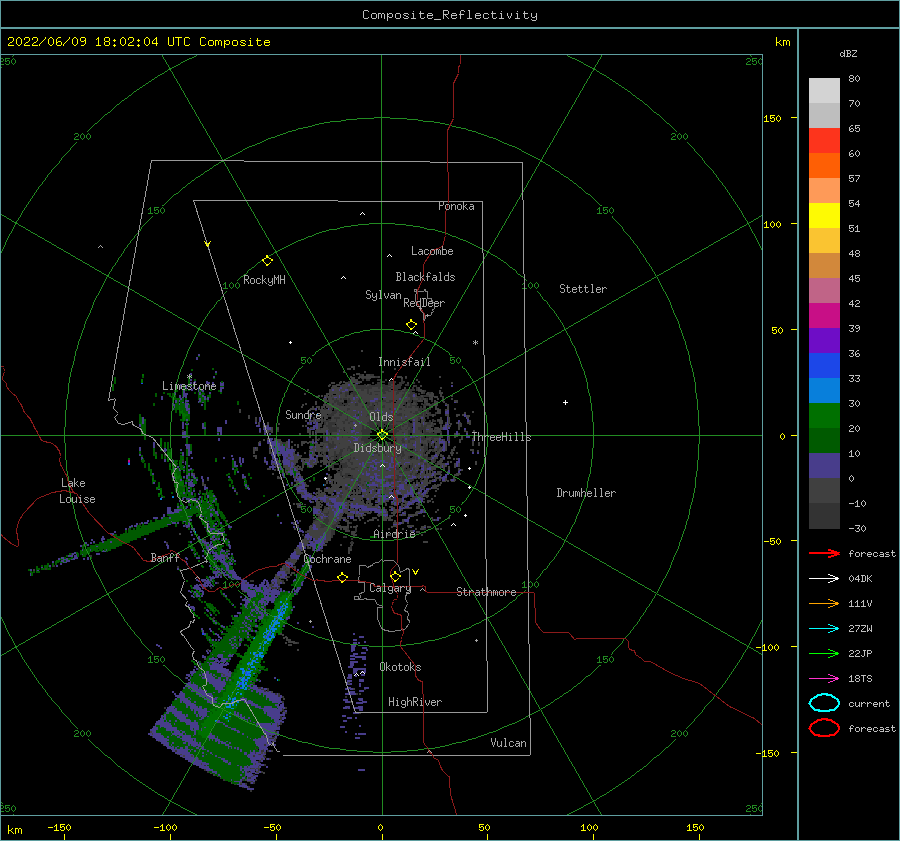
Task: Select the pink 42-45 dBZ swatch
Action: (824, 291)
